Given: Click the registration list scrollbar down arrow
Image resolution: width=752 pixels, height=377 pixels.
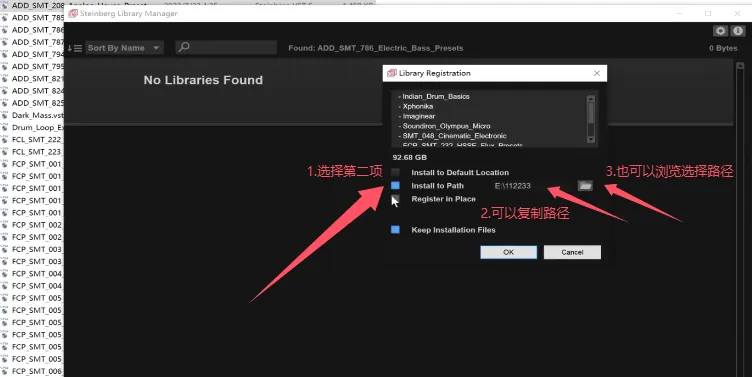Looking at the screenshot, I should pos(591,140).
